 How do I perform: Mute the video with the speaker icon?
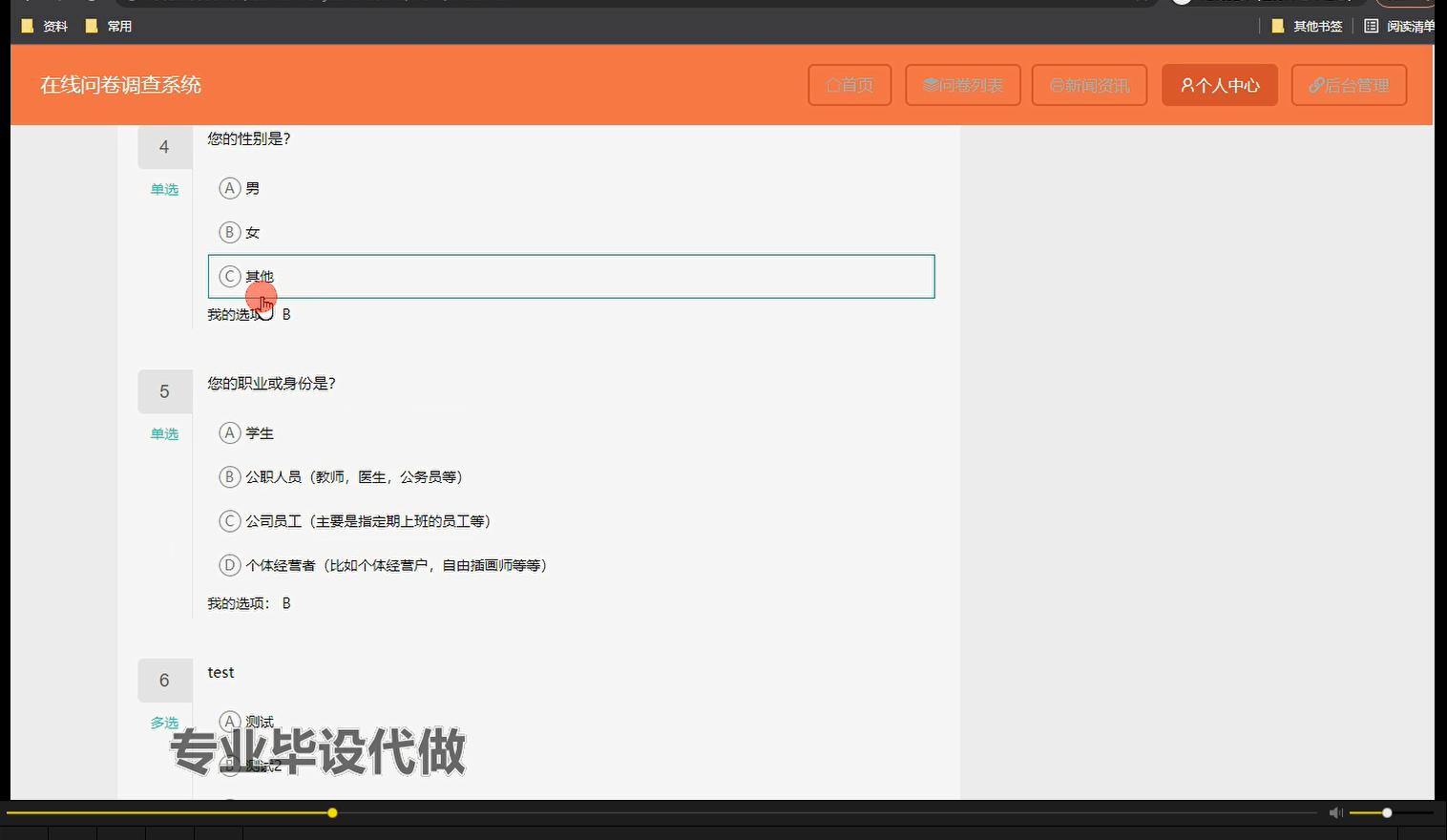click(x=1335, y=812)
